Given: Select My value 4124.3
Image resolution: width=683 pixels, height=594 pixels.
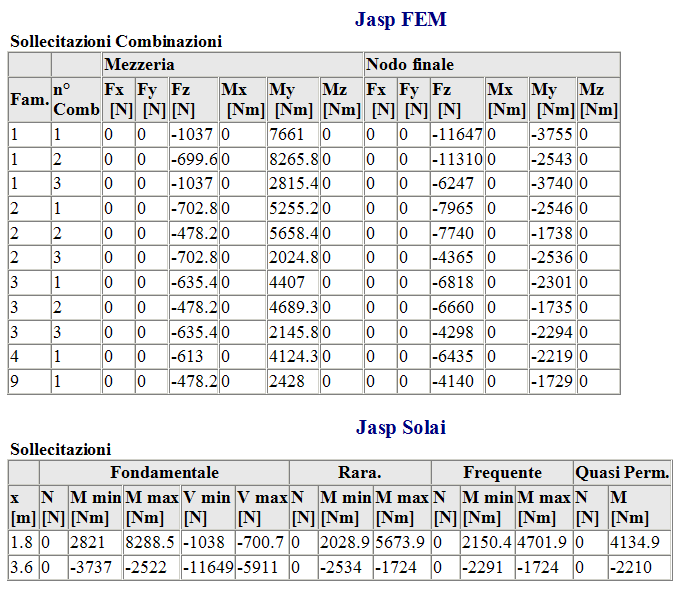Looking at the screenshot, I should click(294, 356).
